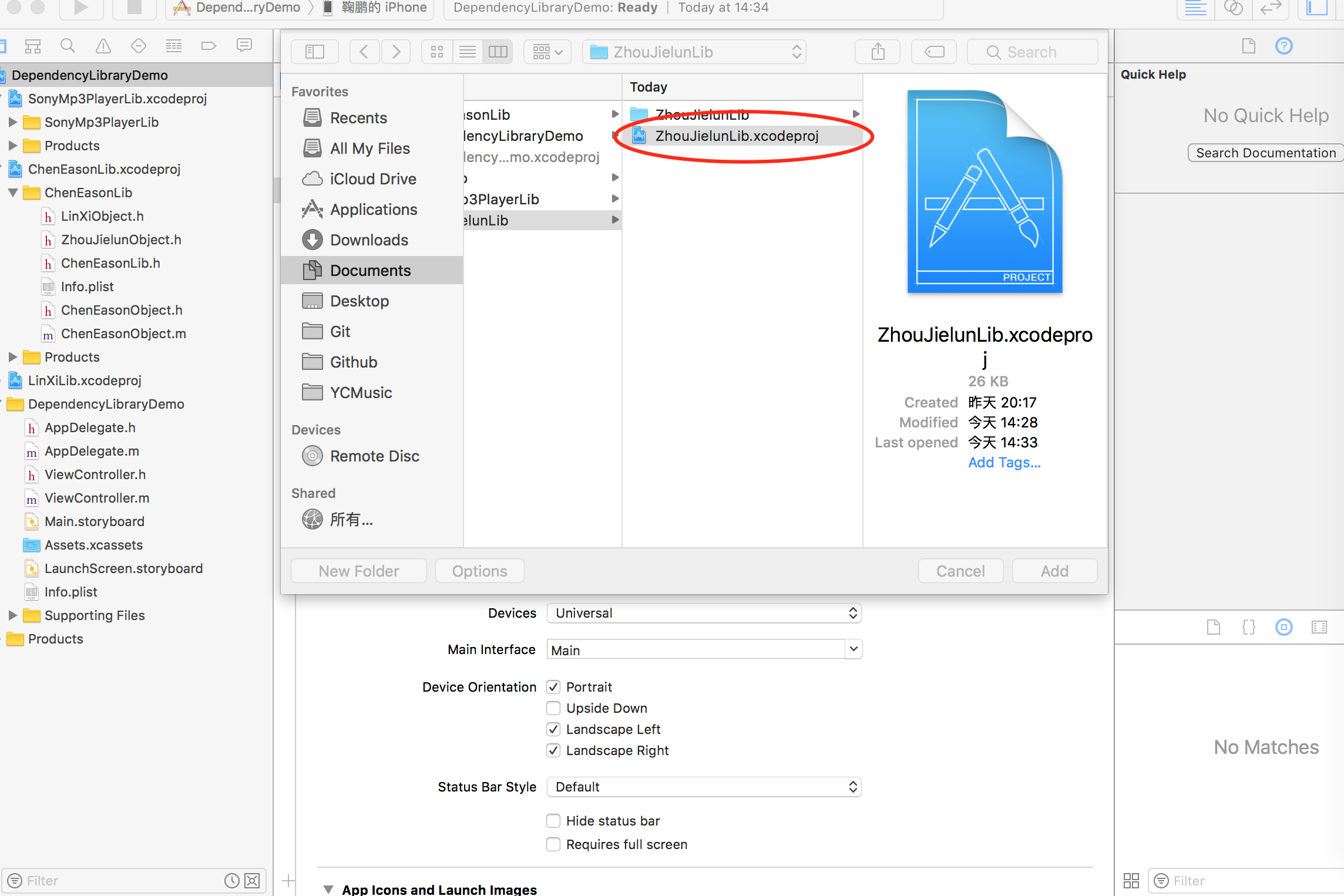Toggle the library grid view icon
Viewport: 1344px width, 896px height.
pos(1131,881)
